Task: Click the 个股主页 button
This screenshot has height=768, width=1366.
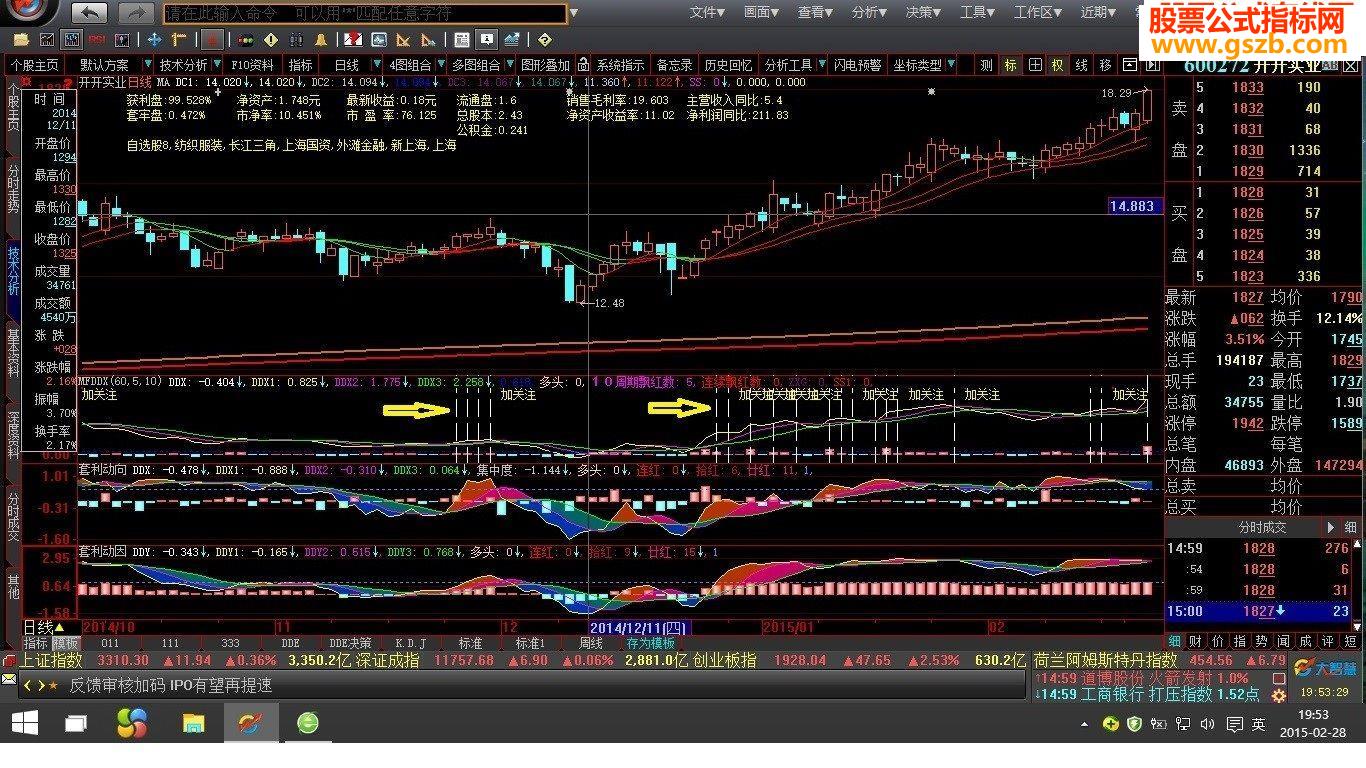Action: 36,65
